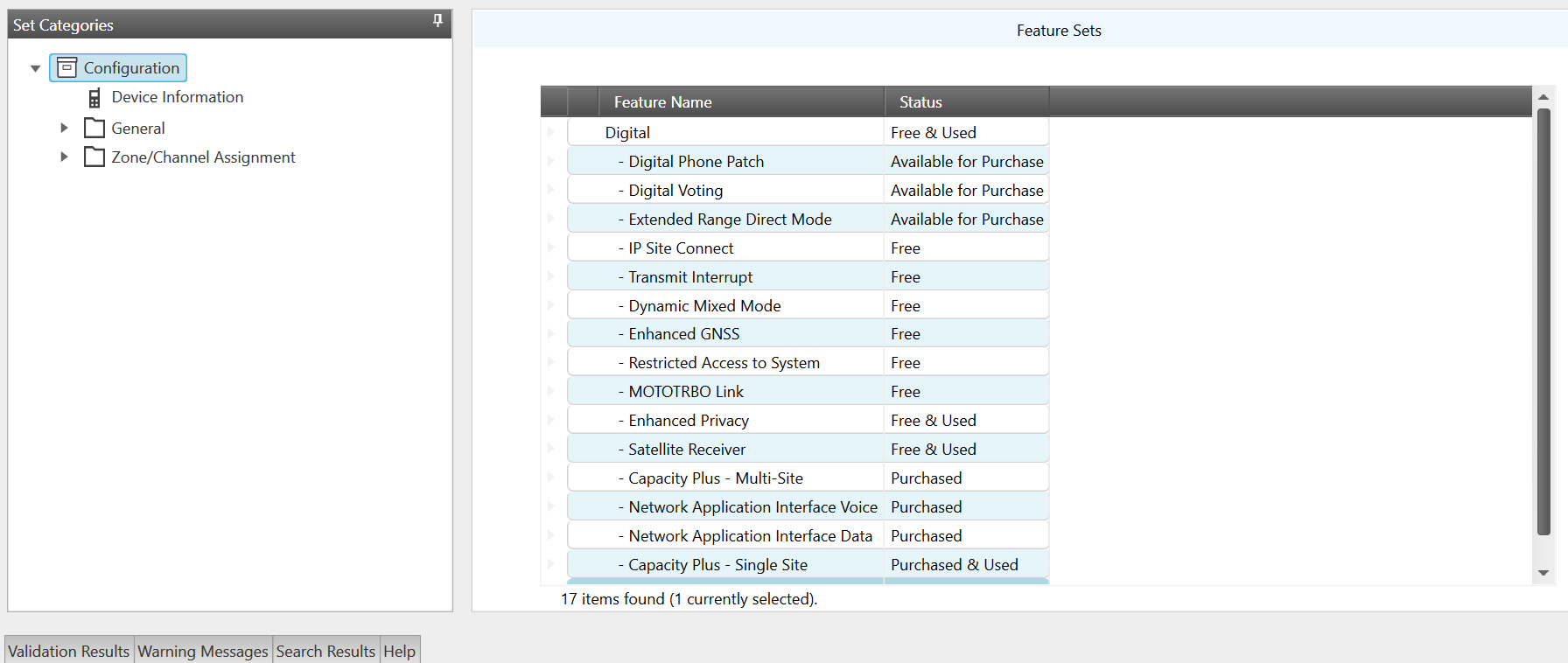This screenshot has width=1568, height=663.
Task: Select the MOTOTRBO Link feature
Action: coord(808,392)
